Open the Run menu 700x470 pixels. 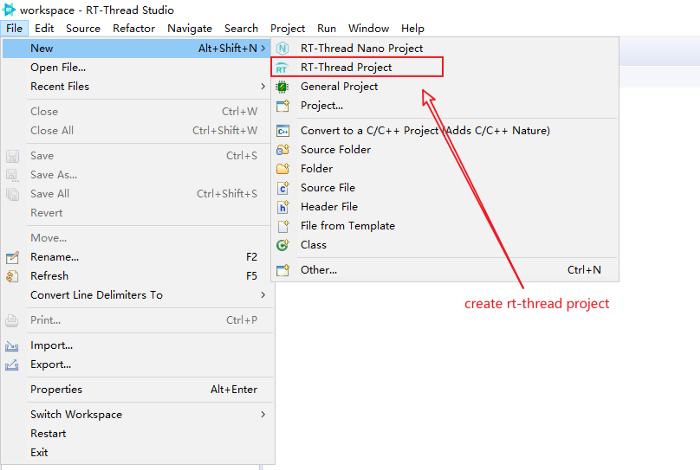(x=326, y=29)
